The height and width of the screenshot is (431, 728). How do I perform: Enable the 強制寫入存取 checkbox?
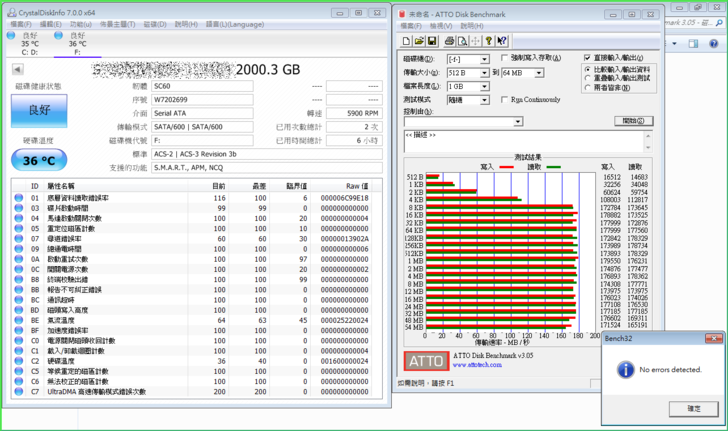tap(503, 59)
